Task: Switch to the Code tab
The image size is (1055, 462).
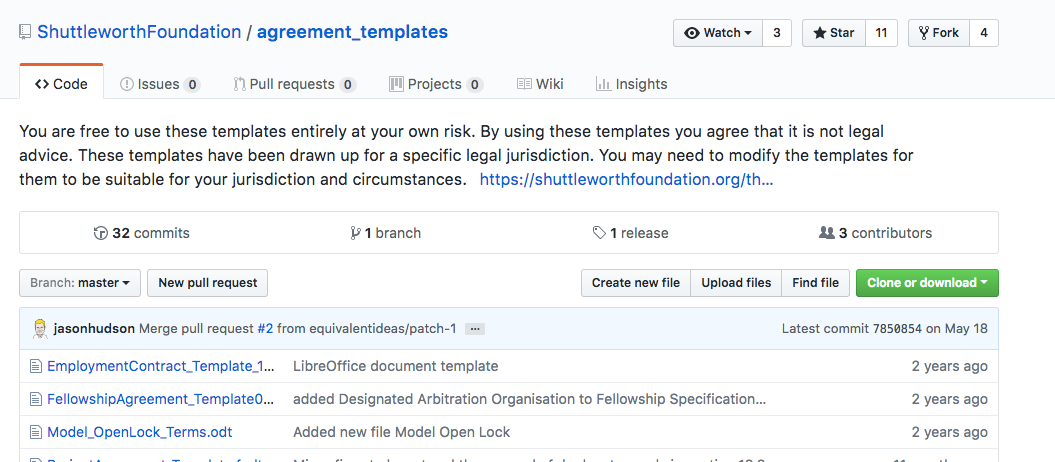Action: (61, 84)
